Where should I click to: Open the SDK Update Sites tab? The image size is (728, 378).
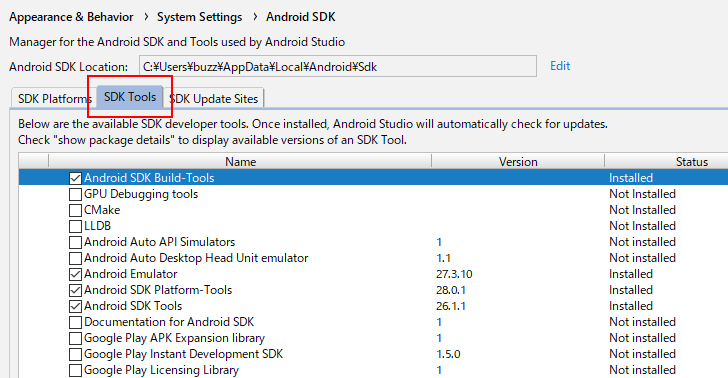[x=214, y=98]
